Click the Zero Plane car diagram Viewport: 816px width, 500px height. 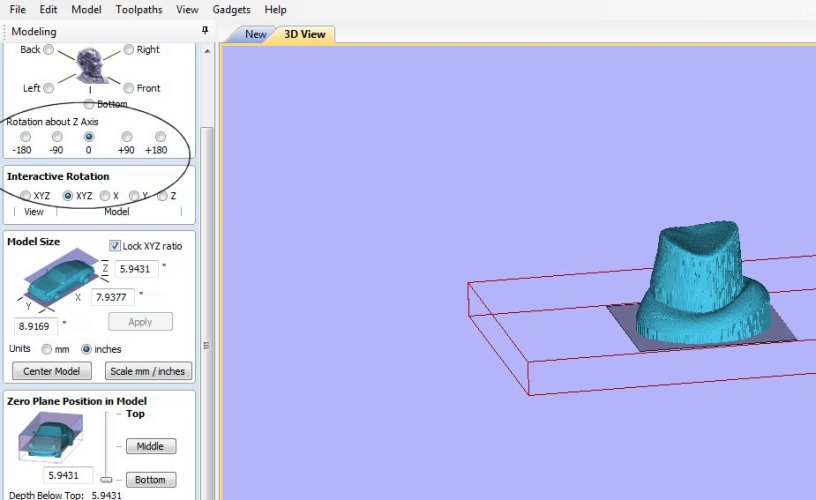[51, 438]
